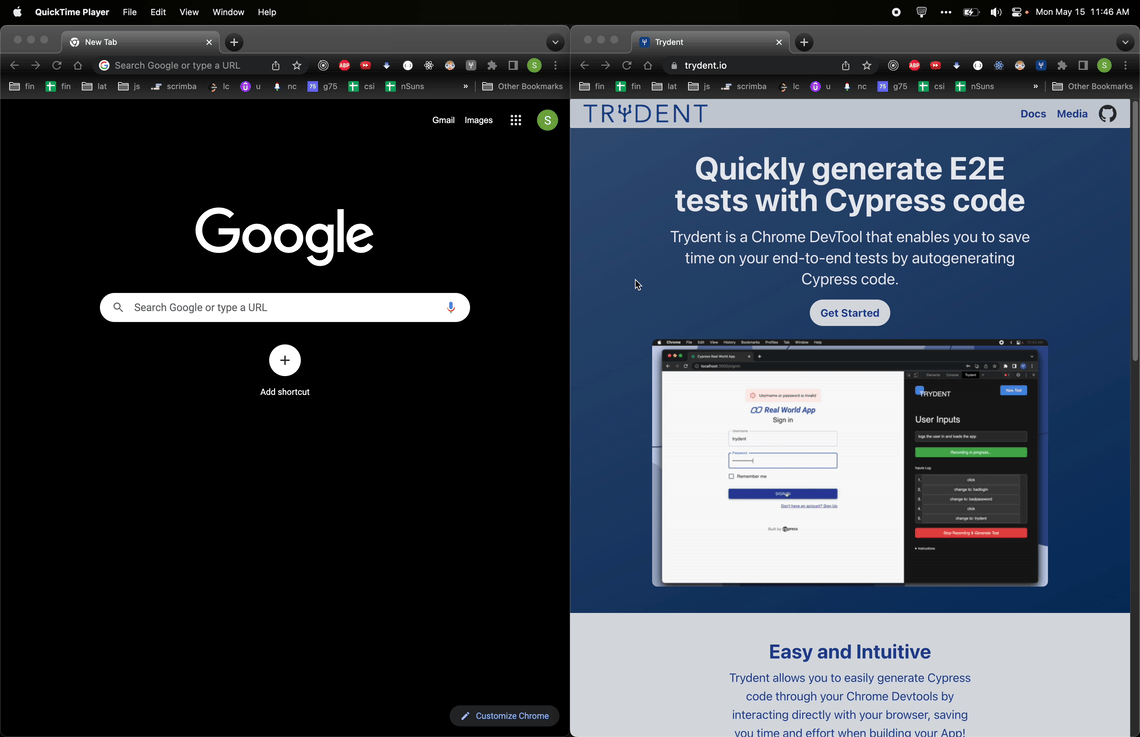Image resolution: width=1140 pixels, height=737 pixels.
Task: Show hidden bookmarks chevron in the left window
Action: click(x=465, y=86)
